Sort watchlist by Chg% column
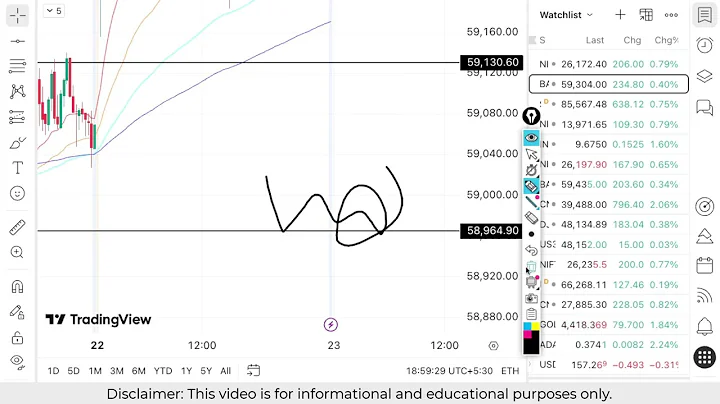720x404 pixels. [x=666, y=40]
